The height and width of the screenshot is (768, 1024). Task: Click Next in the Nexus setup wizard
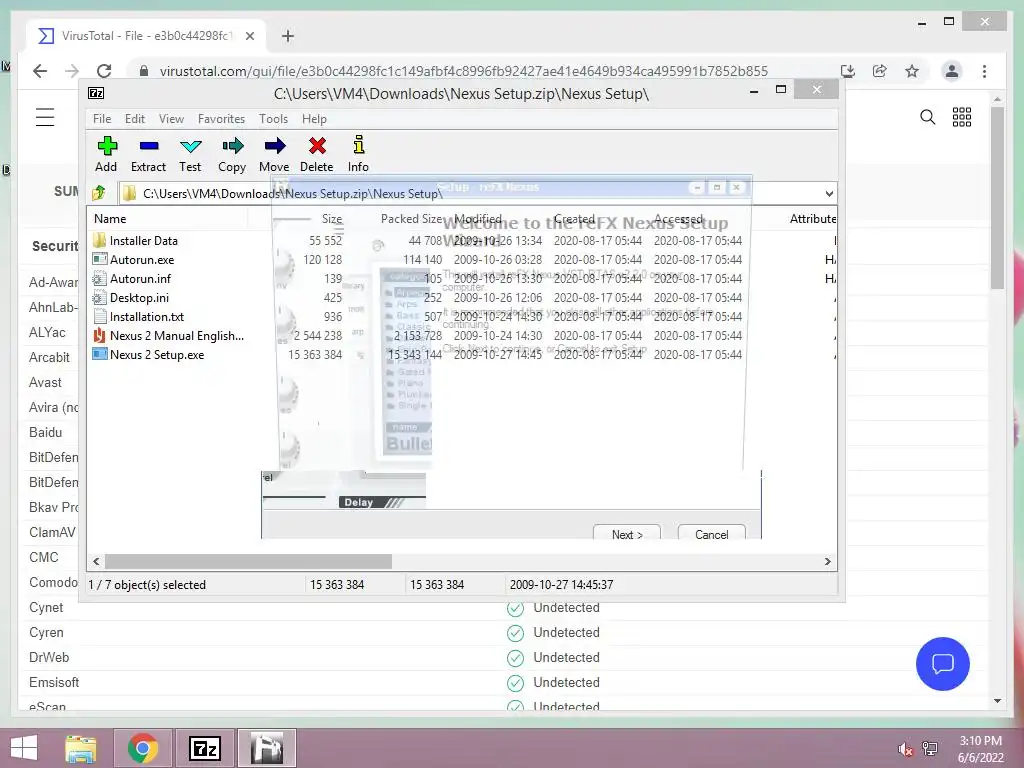[x=627, y=533]
